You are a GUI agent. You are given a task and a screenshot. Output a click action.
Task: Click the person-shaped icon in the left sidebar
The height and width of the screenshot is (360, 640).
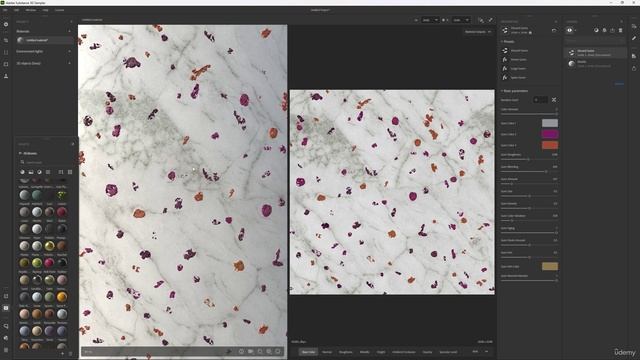point(6,76)
